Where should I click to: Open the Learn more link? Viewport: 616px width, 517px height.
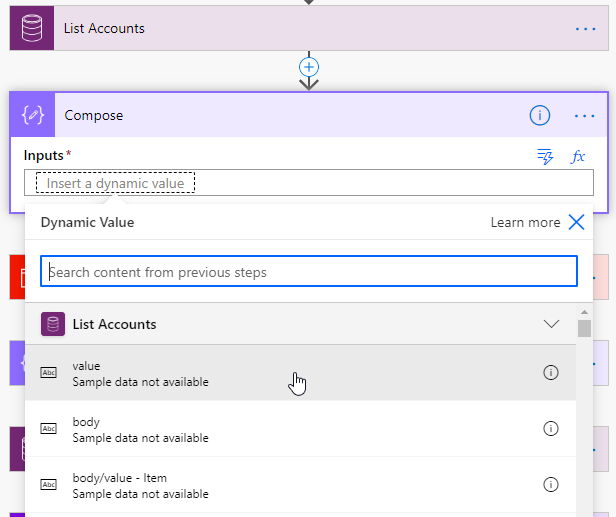(525, 222)
